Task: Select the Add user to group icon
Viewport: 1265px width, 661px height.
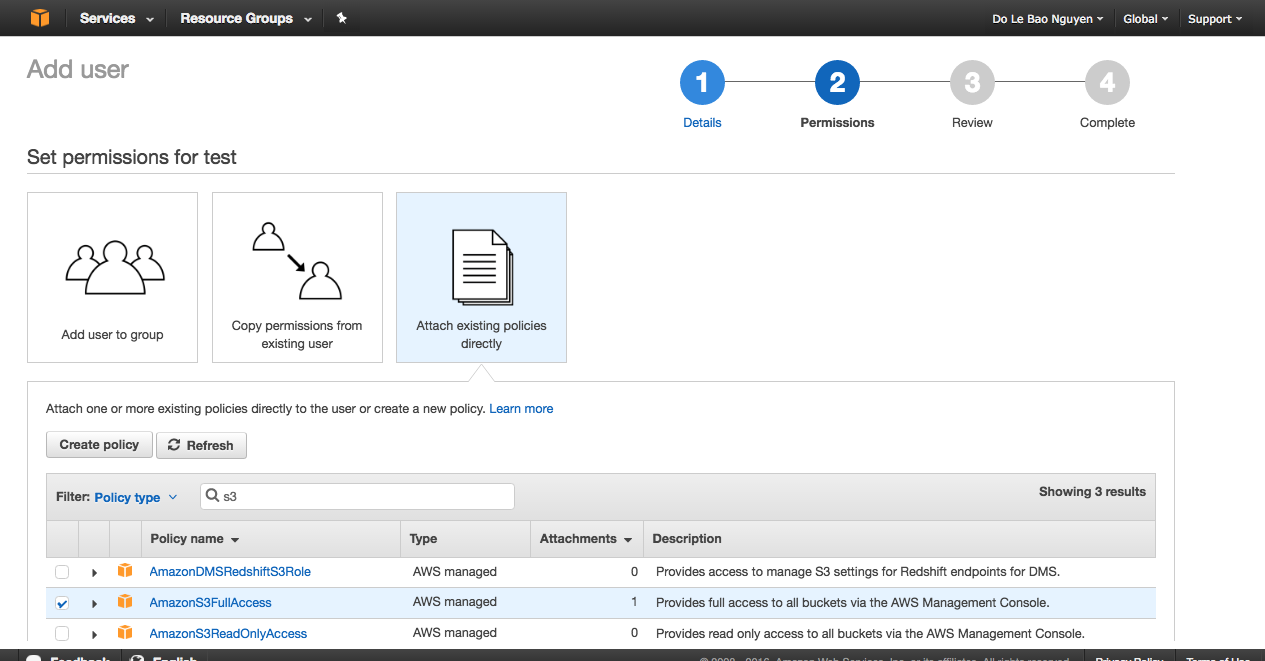Action: coord(113,268)
